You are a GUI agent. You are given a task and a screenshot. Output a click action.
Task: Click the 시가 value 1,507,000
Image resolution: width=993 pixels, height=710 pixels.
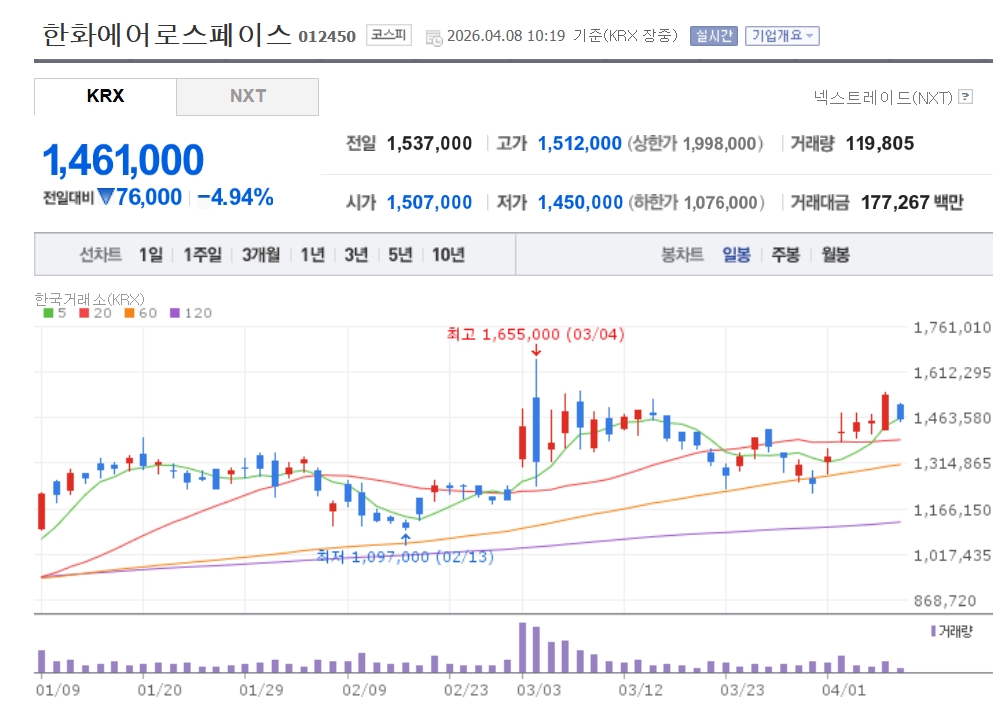point(429,203)
